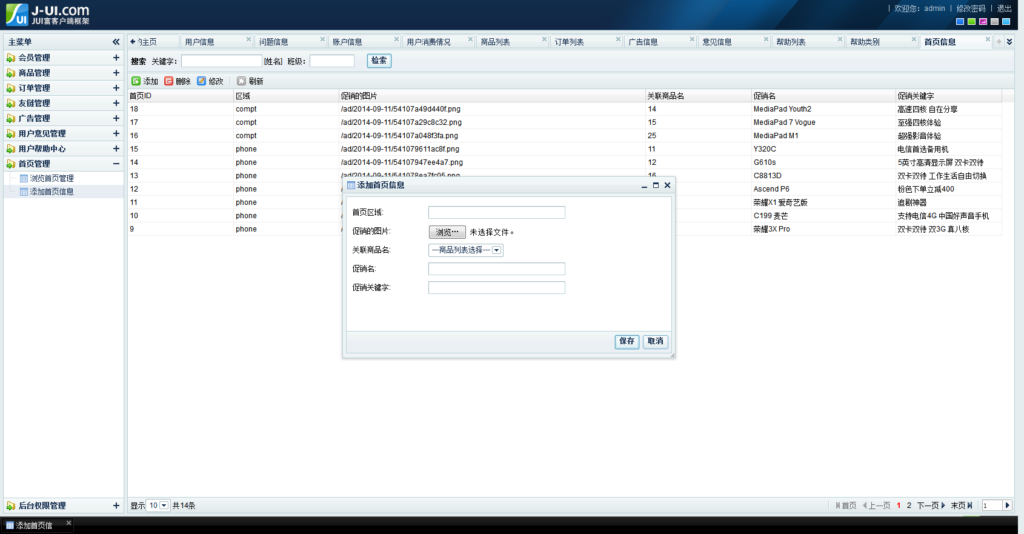Expand the 用户意见管理 menu section

[x=116, y=133]
